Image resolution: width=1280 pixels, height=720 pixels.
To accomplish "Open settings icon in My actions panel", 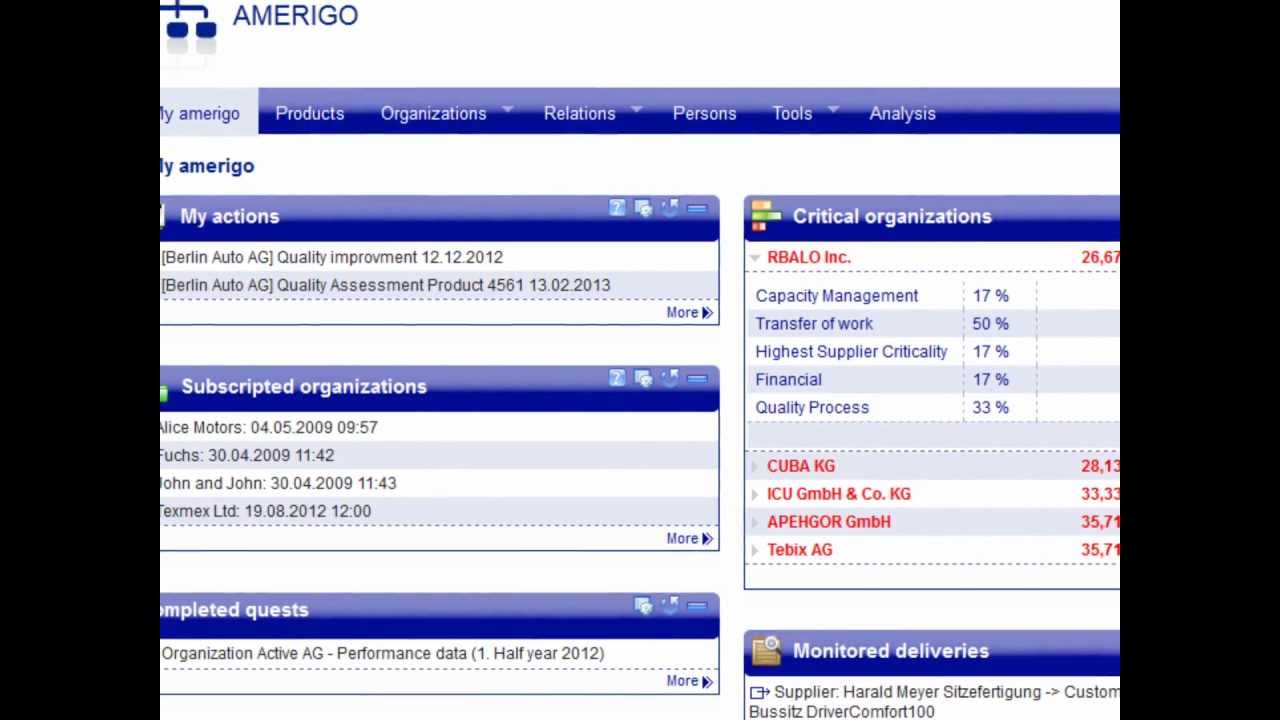I will tap(643, 208).
